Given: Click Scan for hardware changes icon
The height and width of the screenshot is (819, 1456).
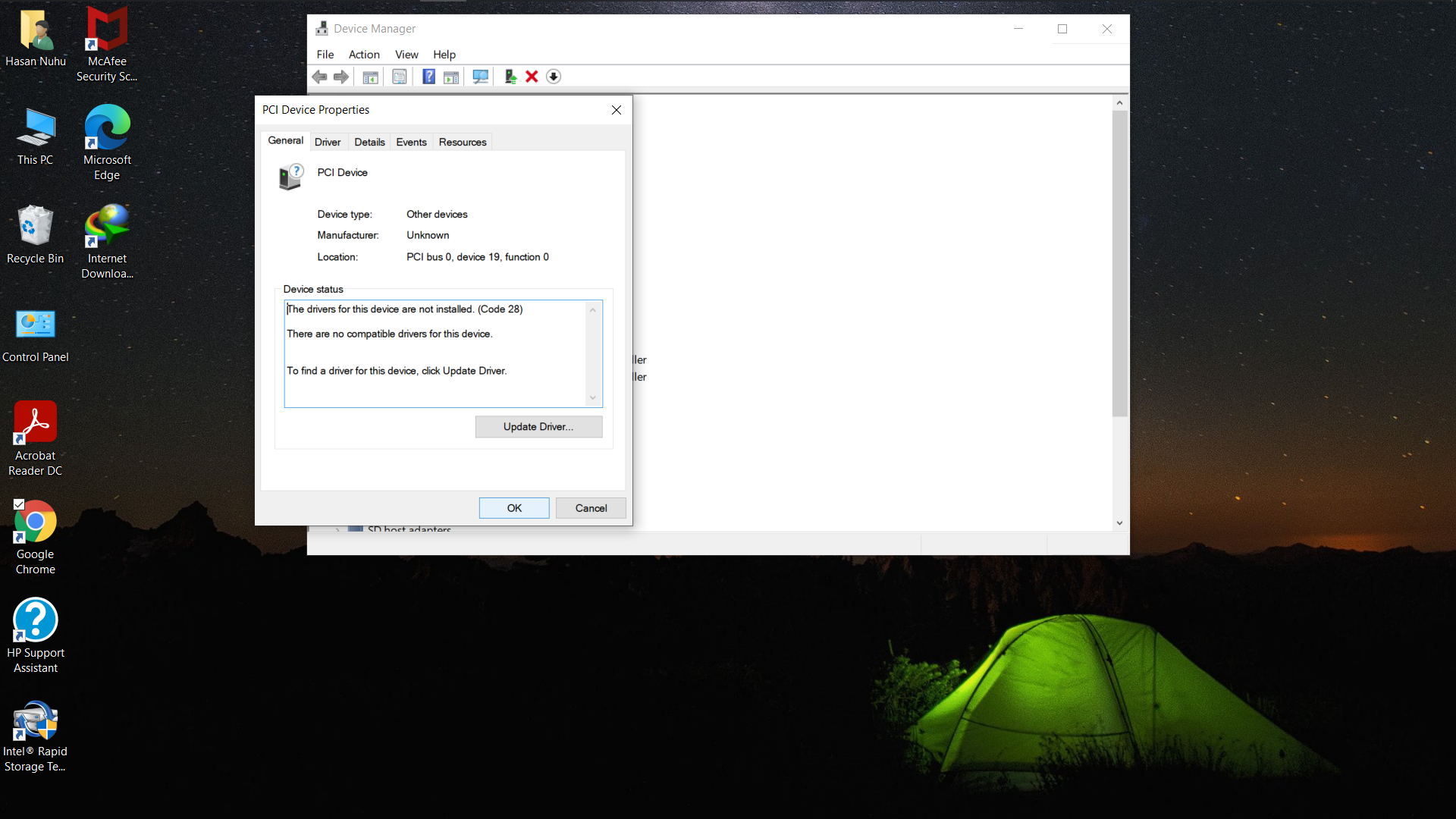Looking at the screenshot, I should [480, 77].
